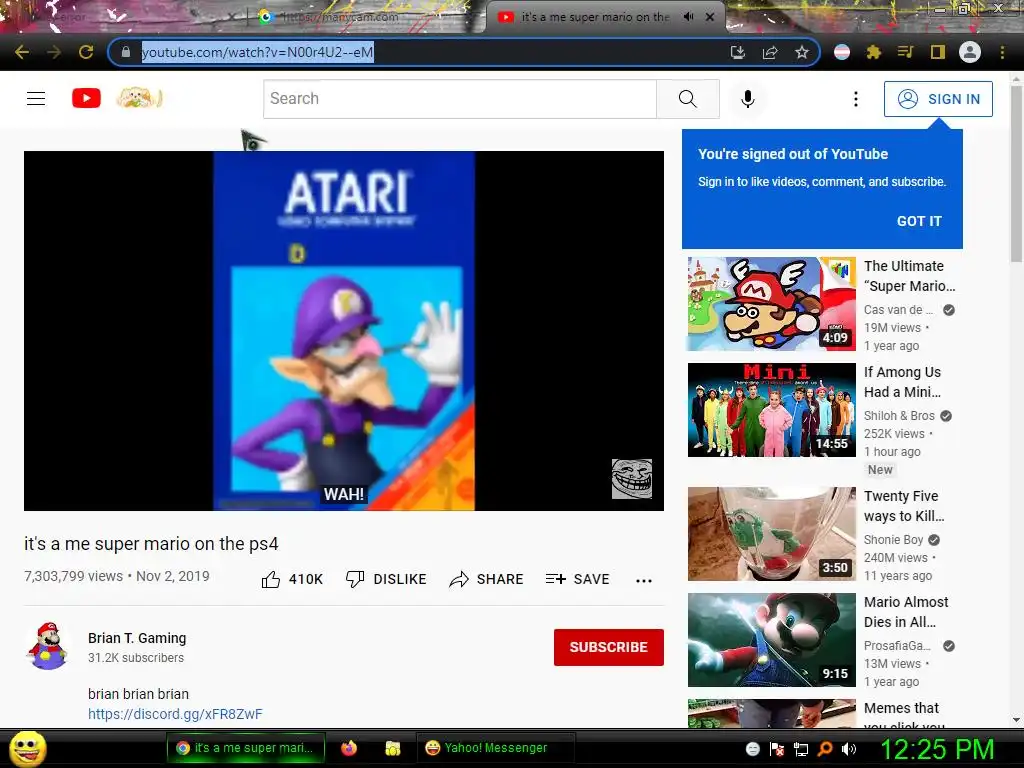Open 'Twenty Five ways to Kill' thumbnail
The height and width of the screenshot is (768, 1024).
tap(771, 534)
